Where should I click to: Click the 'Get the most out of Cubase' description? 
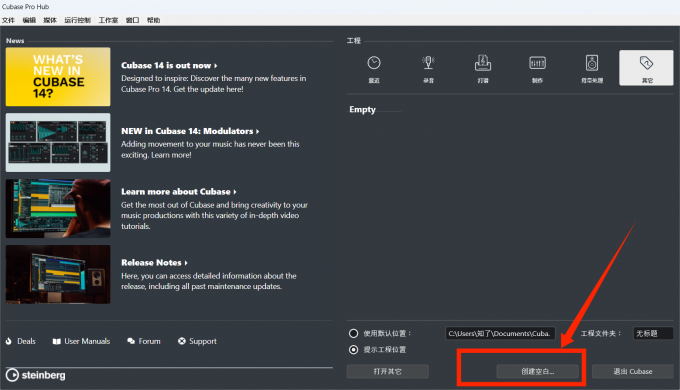pos(214,216)
